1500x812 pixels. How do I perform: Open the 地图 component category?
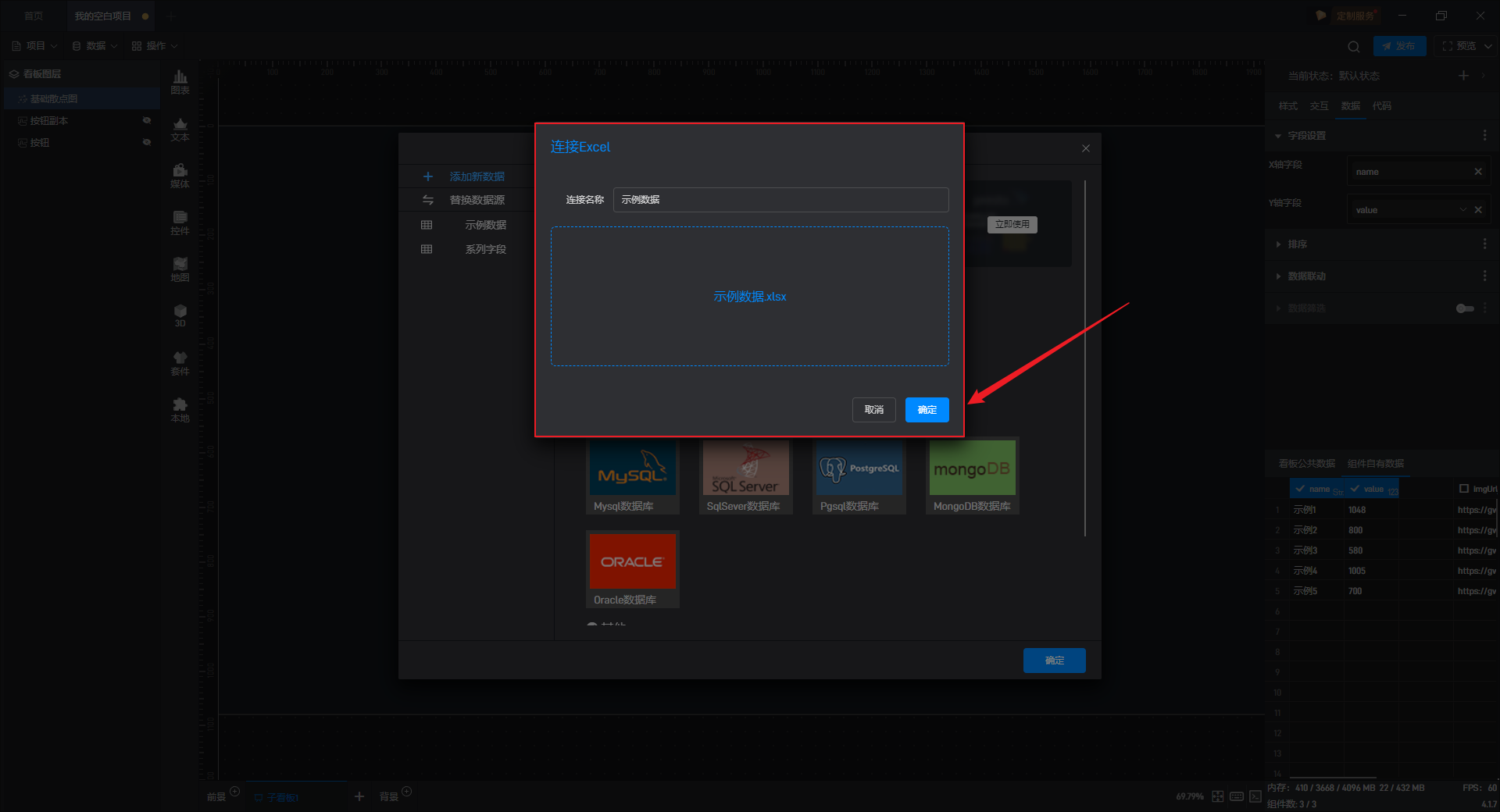[180, 270]
